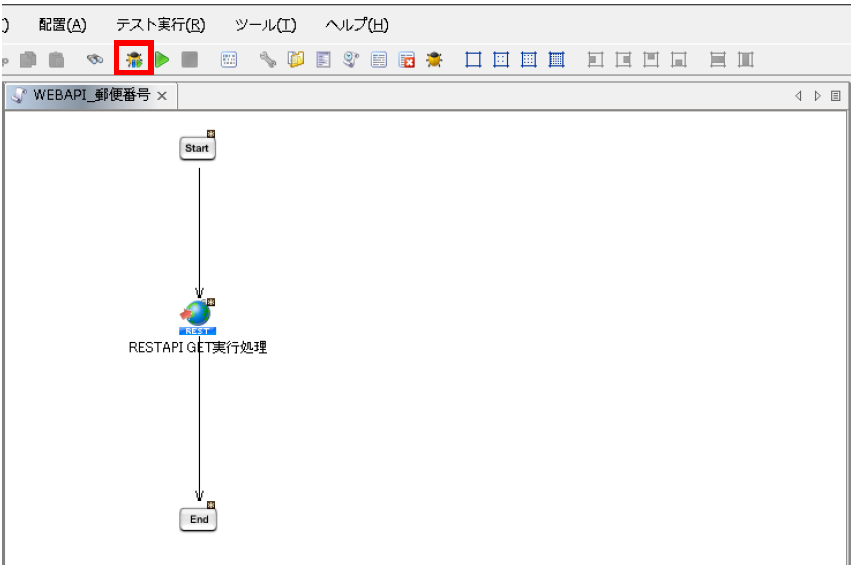Run the script with the green play button
This screenshot has width=856, height=568.
[162, 60]
